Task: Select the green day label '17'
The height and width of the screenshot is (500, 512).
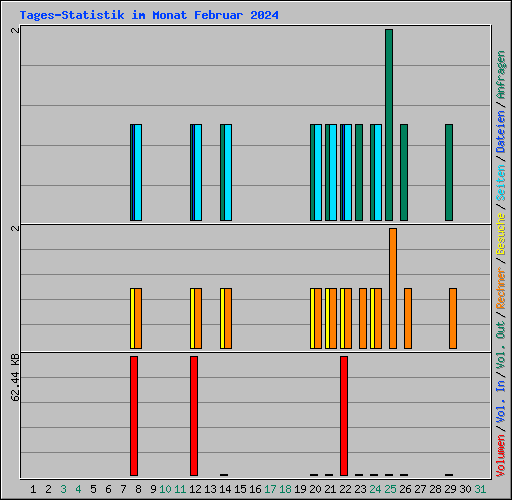Action: coord(270,489)
